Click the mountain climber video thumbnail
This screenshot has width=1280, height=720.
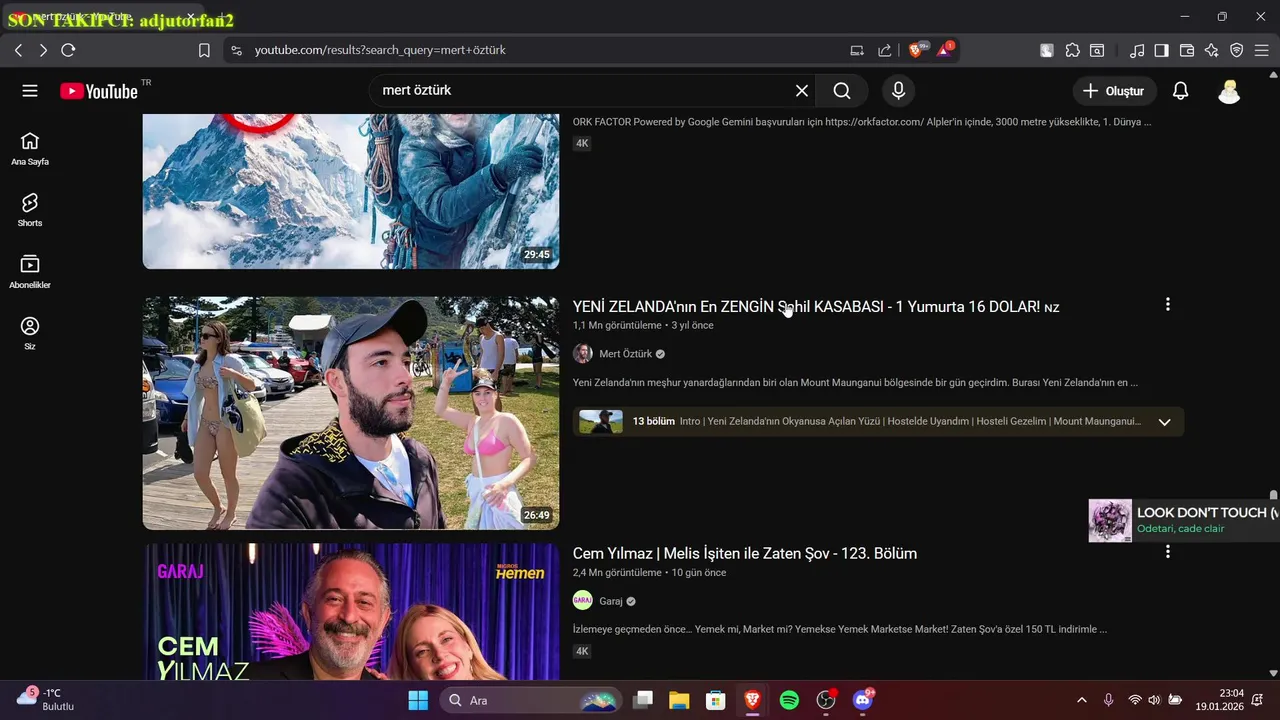click(351, 191)
